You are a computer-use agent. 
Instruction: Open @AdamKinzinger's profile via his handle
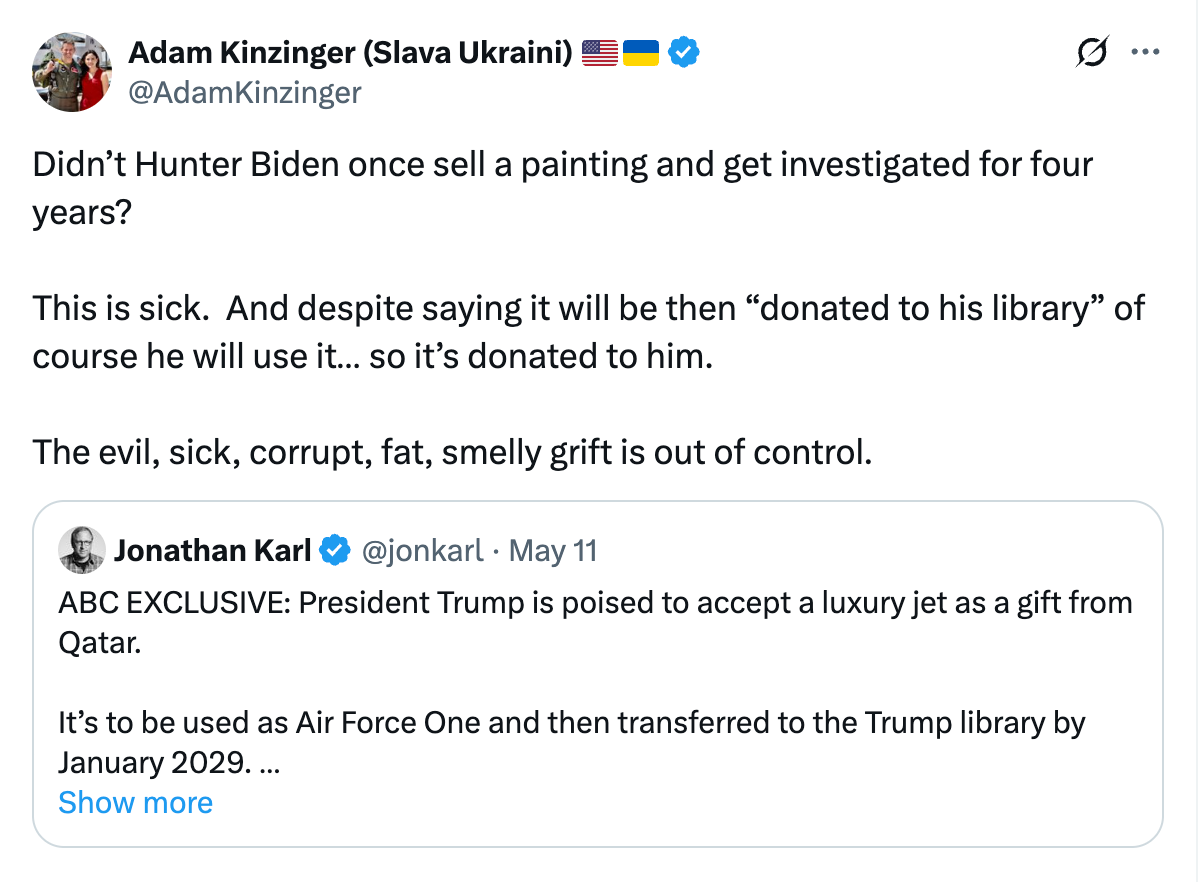245,92
